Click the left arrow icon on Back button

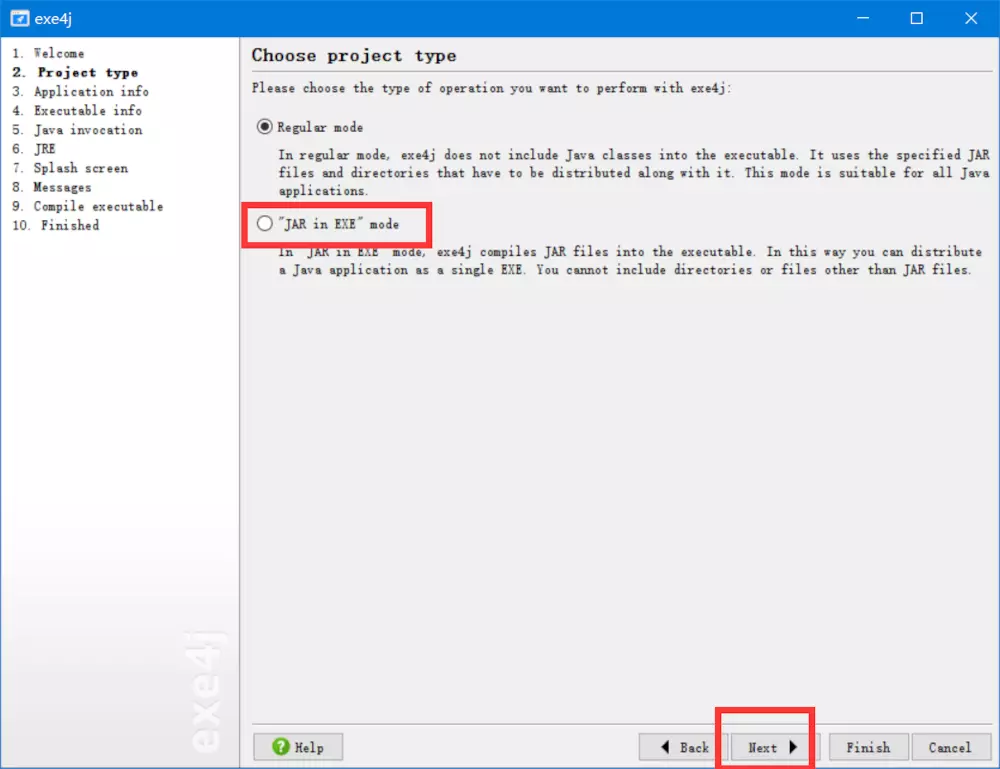(665, 747)
